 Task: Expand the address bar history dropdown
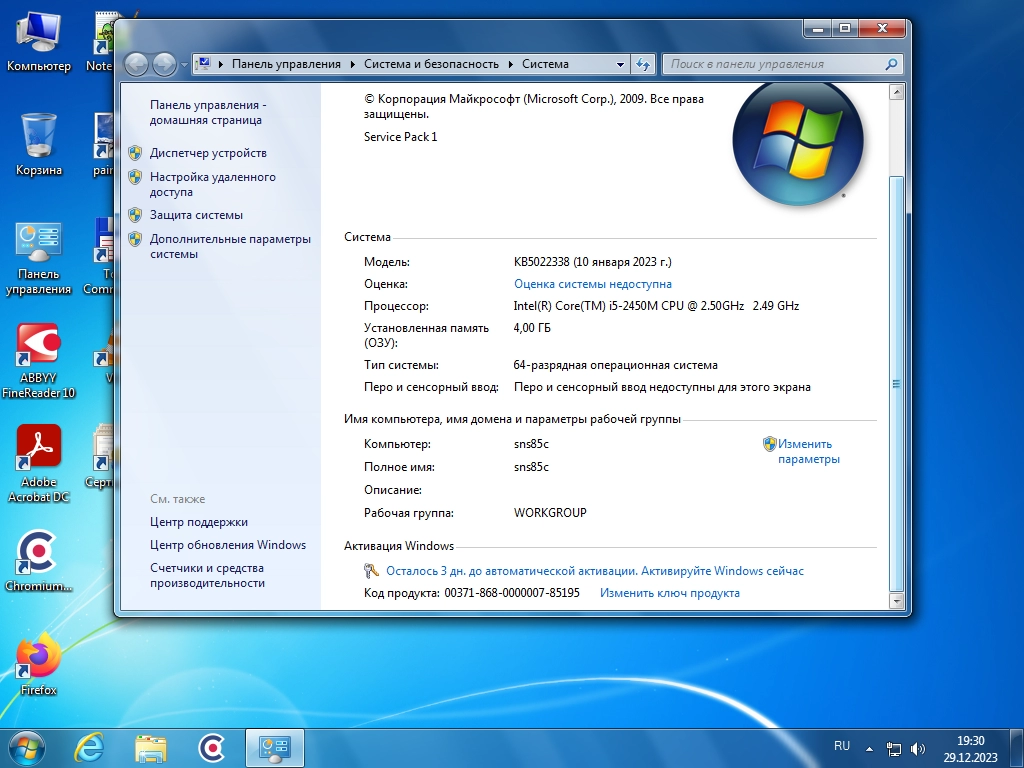click(621, 64)
